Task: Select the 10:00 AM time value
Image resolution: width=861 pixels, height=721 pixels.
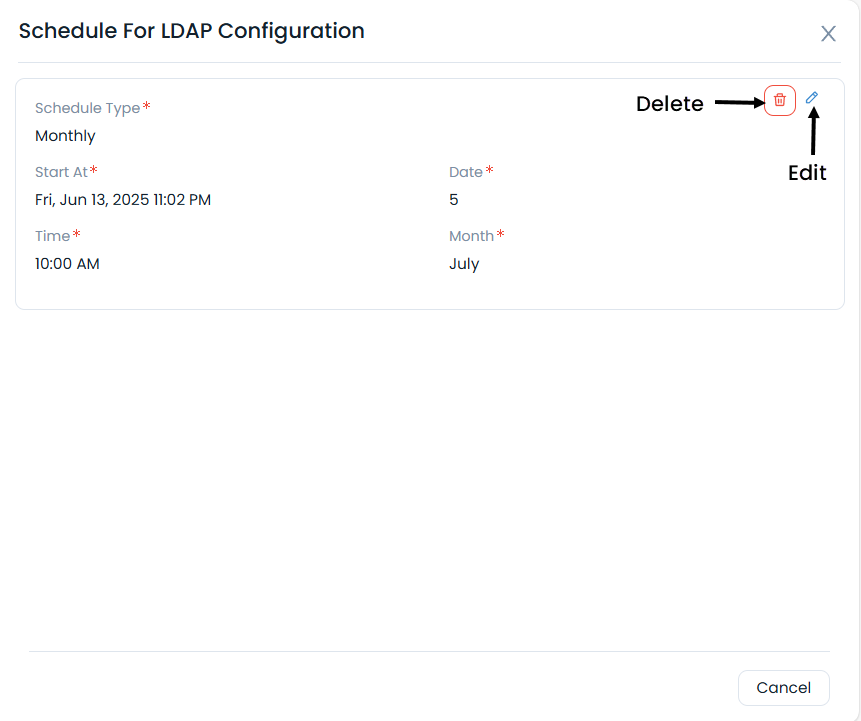Action: pos(67,264)
